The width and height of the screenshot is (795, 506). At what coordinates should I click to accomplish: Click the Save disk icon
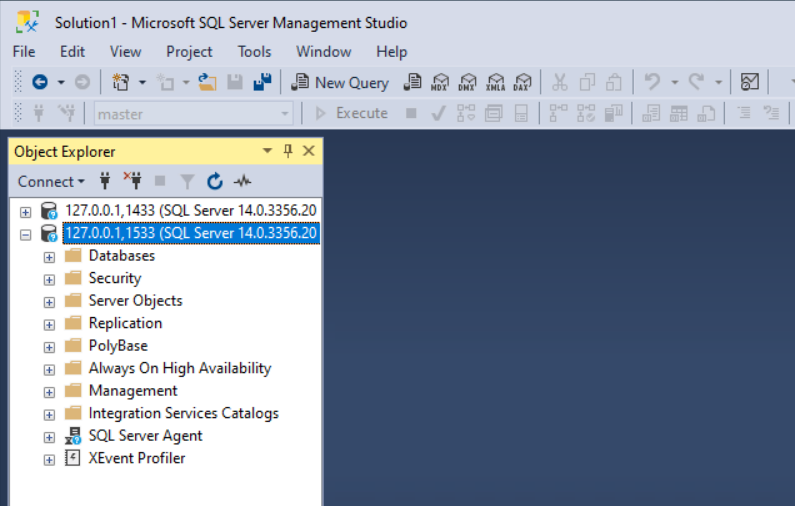235,82
